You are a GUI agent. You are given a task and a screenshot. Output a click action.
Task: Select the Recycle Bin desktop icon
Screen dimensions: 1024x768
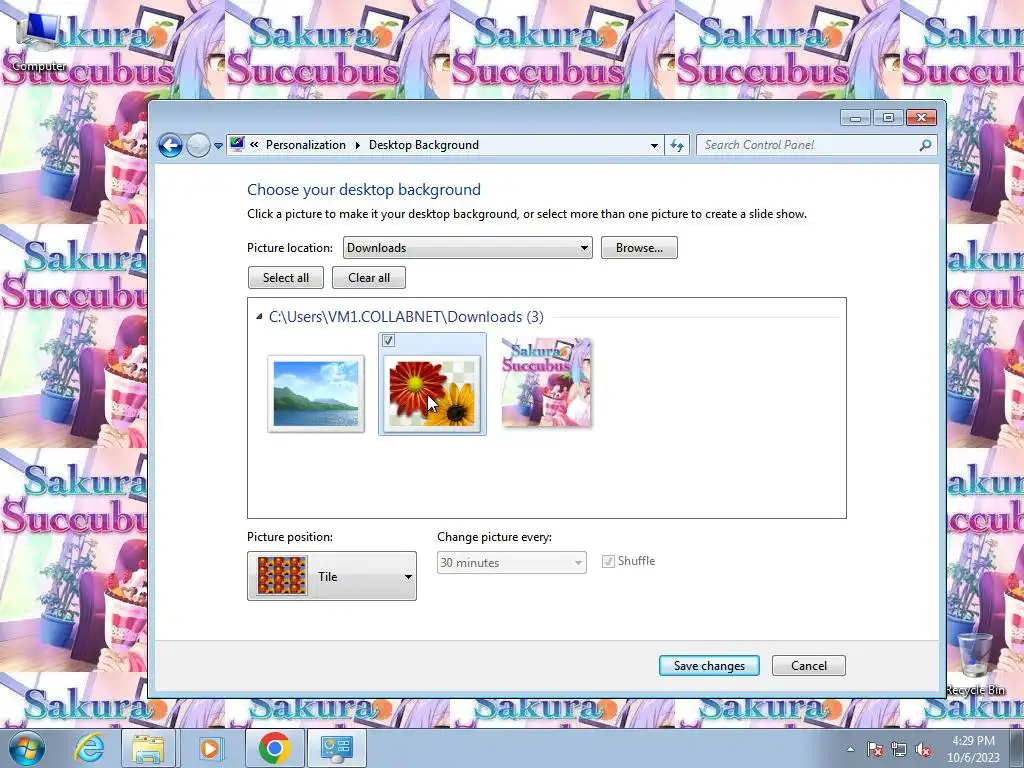[975, 662]
